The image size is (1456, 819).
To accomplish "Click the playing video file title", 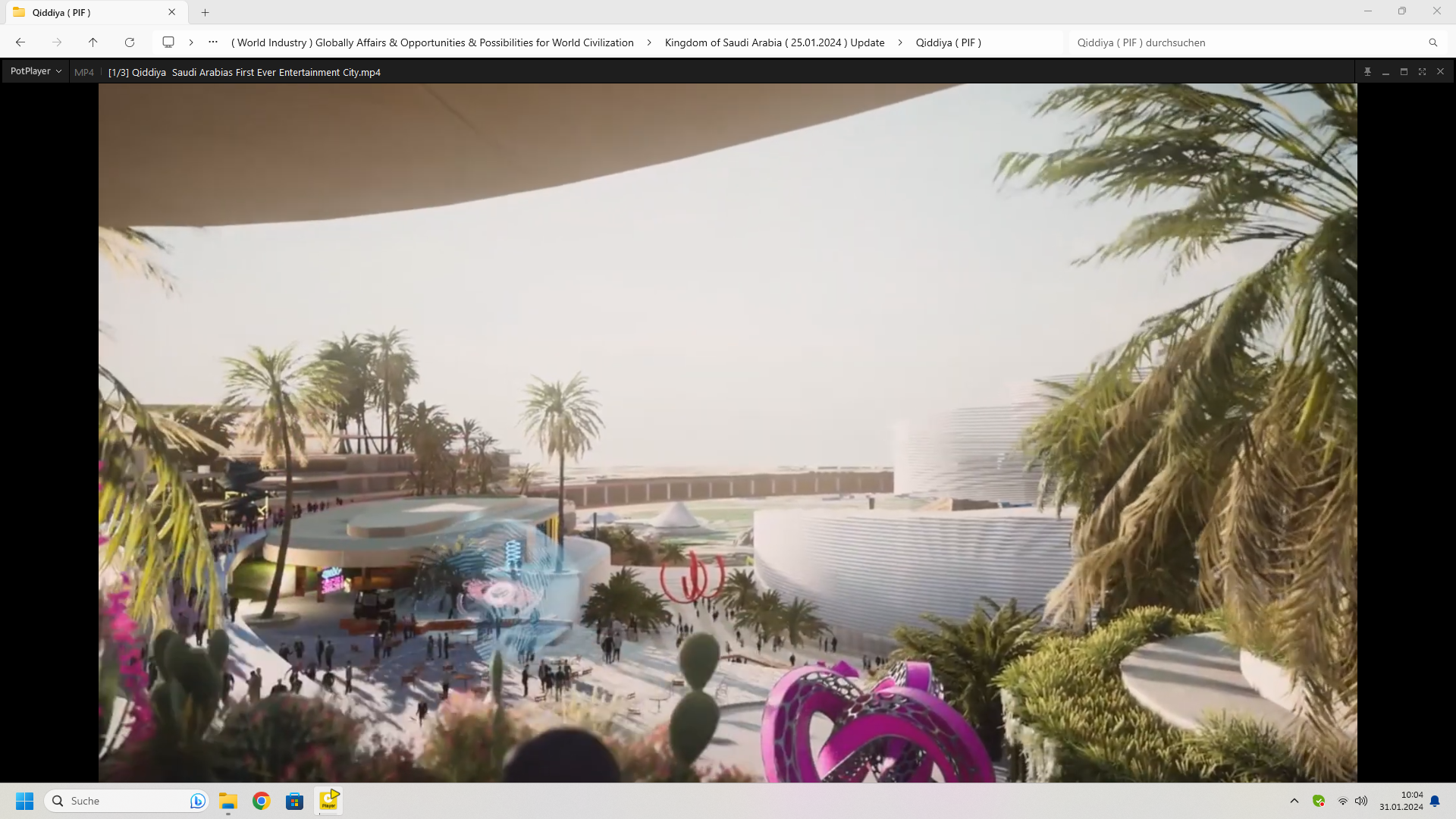I will pyautogui.click(x=244, y=72).
